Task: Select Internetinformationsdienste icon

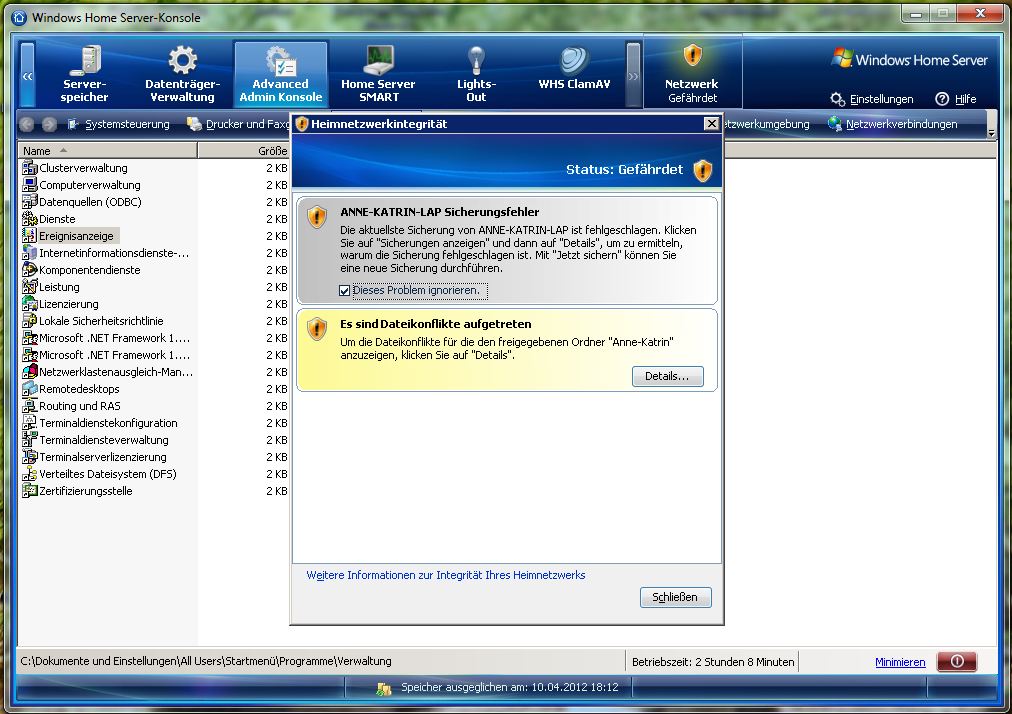Action: click(x=30, y=252)
